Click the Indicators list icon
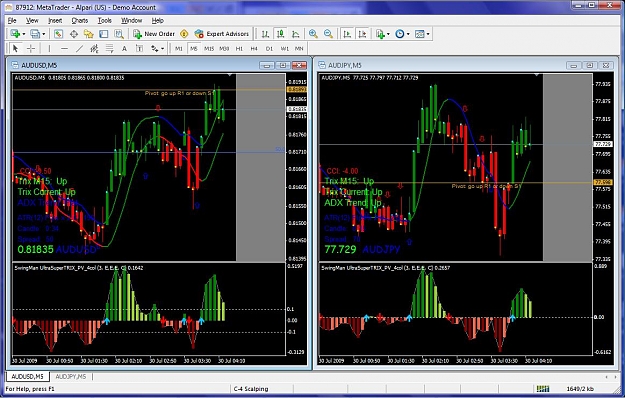Image resolution: width=625 pixels, height=398 pixels. pyautogui.click(x=380, y=34)
